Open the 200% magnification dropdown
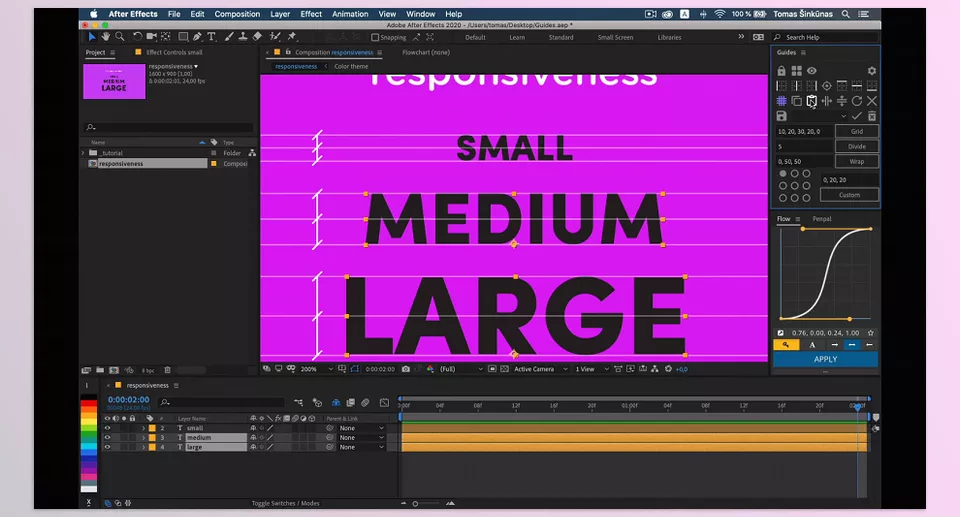Viewport: 960px width, 517px height. point(317,369)
